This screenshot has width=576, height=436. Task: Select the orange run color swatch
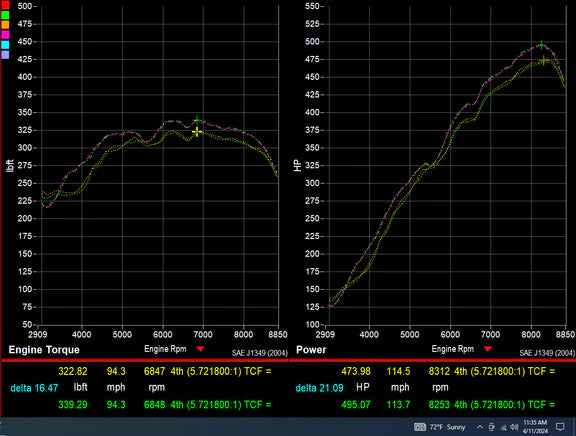coord(5,25)
